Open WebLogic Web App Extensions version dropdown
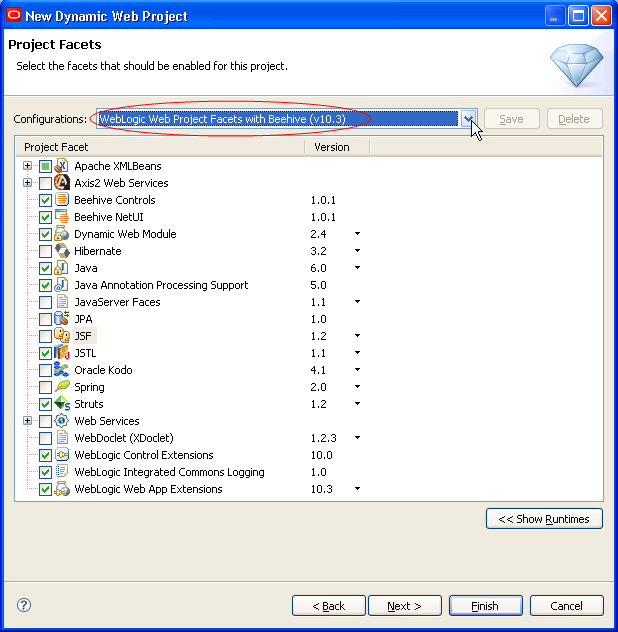Screen dimensions: 618x632 [x=357, y=489]
